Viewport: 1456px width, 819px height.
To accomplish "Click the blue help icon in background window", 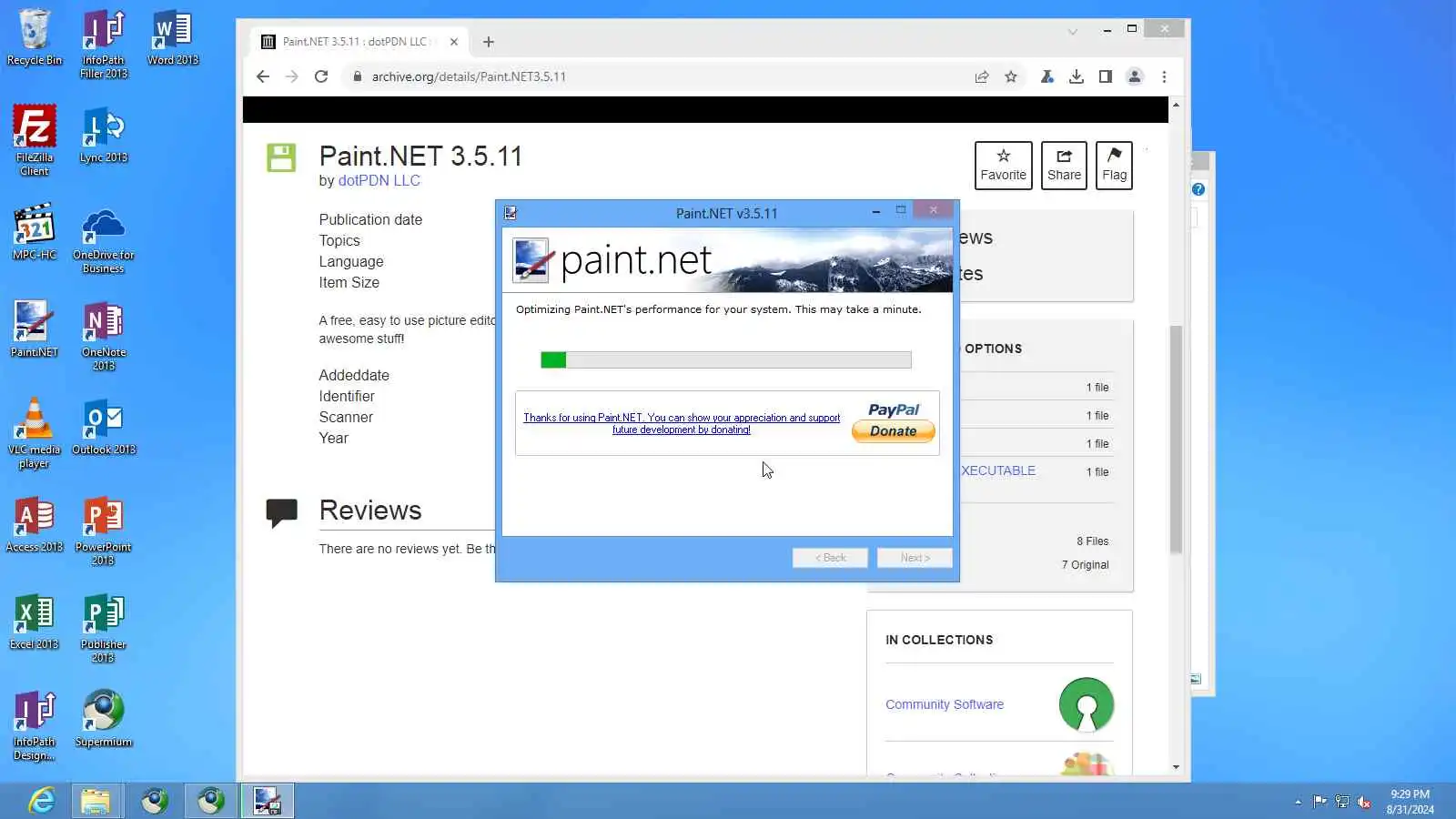I will (1198, 189).
